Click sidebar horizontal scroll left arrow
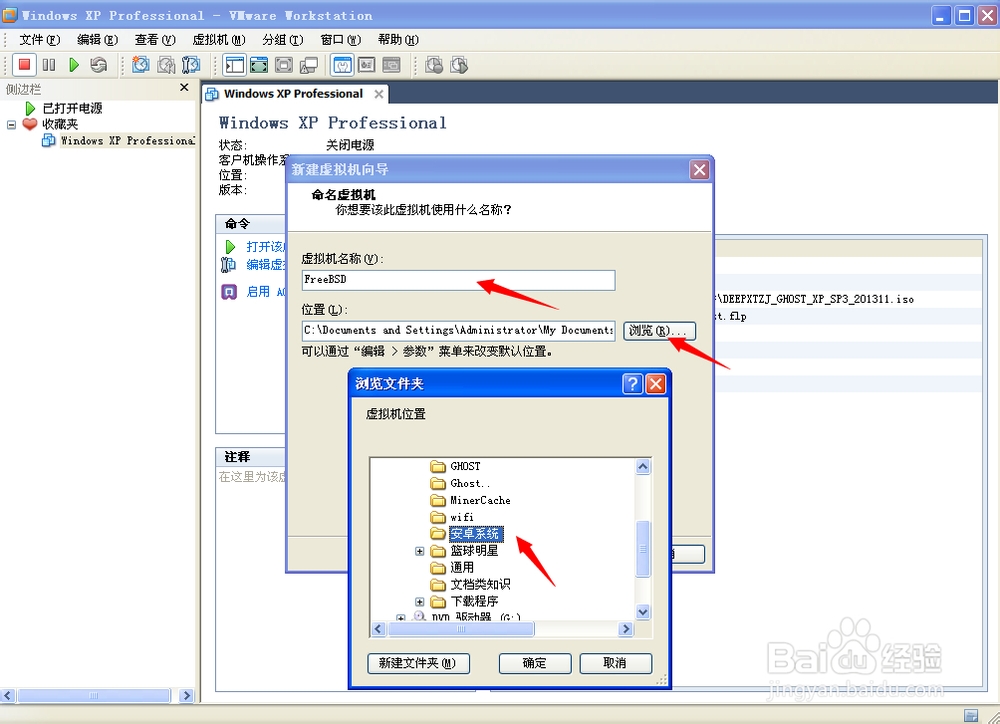 click(x=8, y=695)
